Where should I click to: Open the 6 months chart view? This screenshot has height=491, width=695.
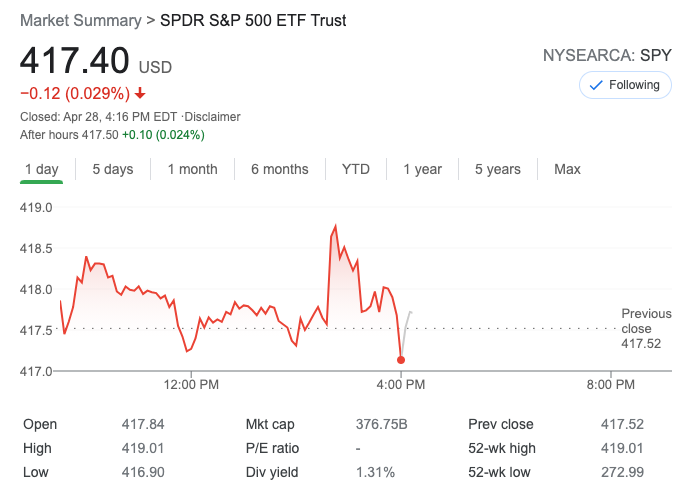click(x=280, y=169)
